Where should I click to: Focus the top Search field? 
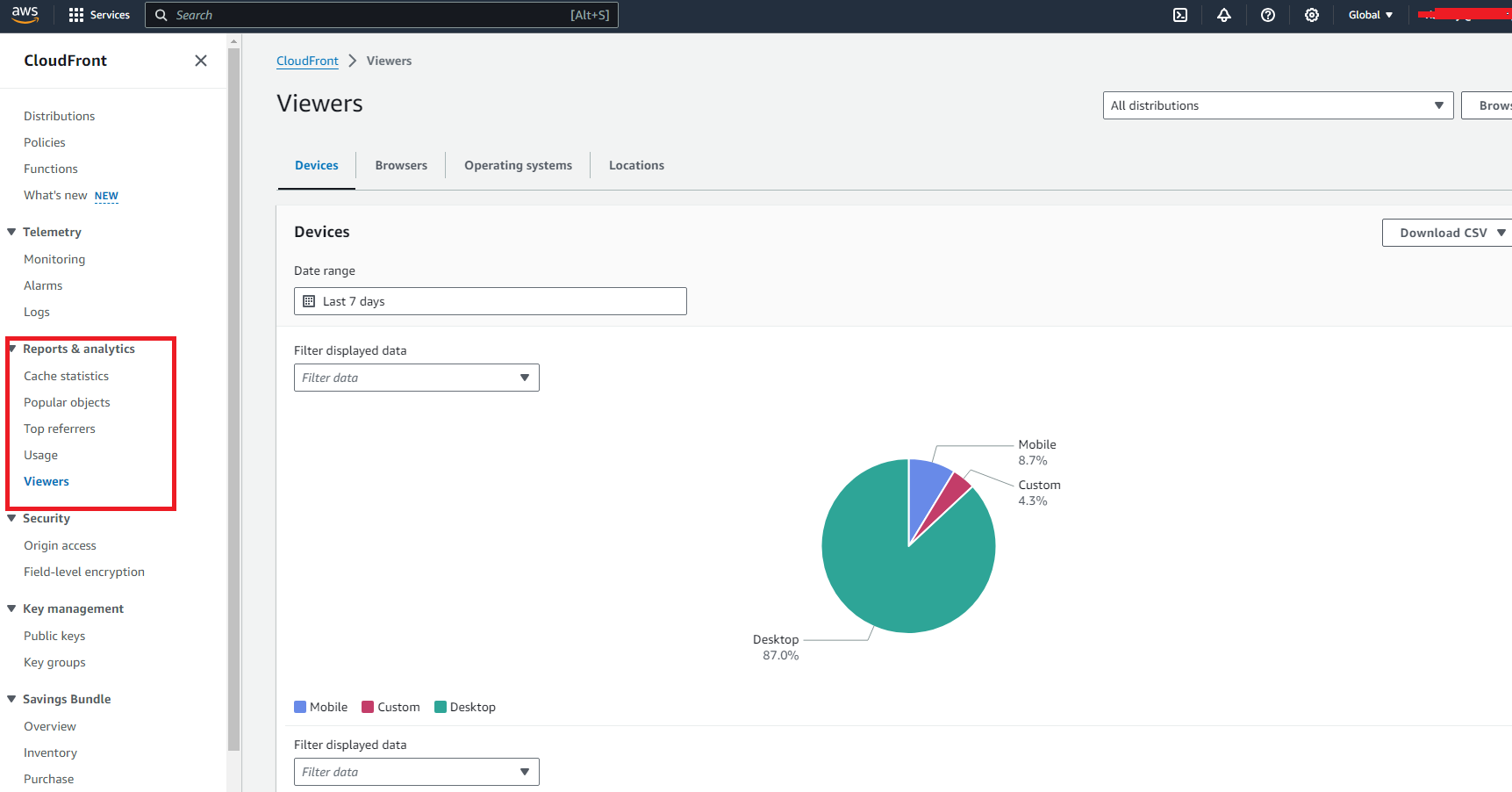[382, 15]
